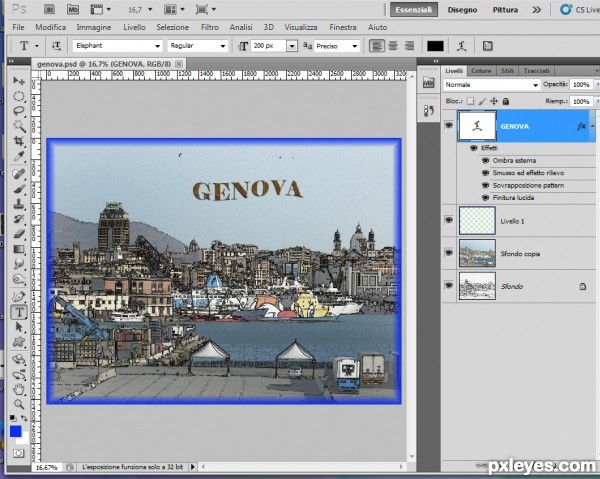Select the Eraser tool
600x479 pixels.
pos(19,234)
